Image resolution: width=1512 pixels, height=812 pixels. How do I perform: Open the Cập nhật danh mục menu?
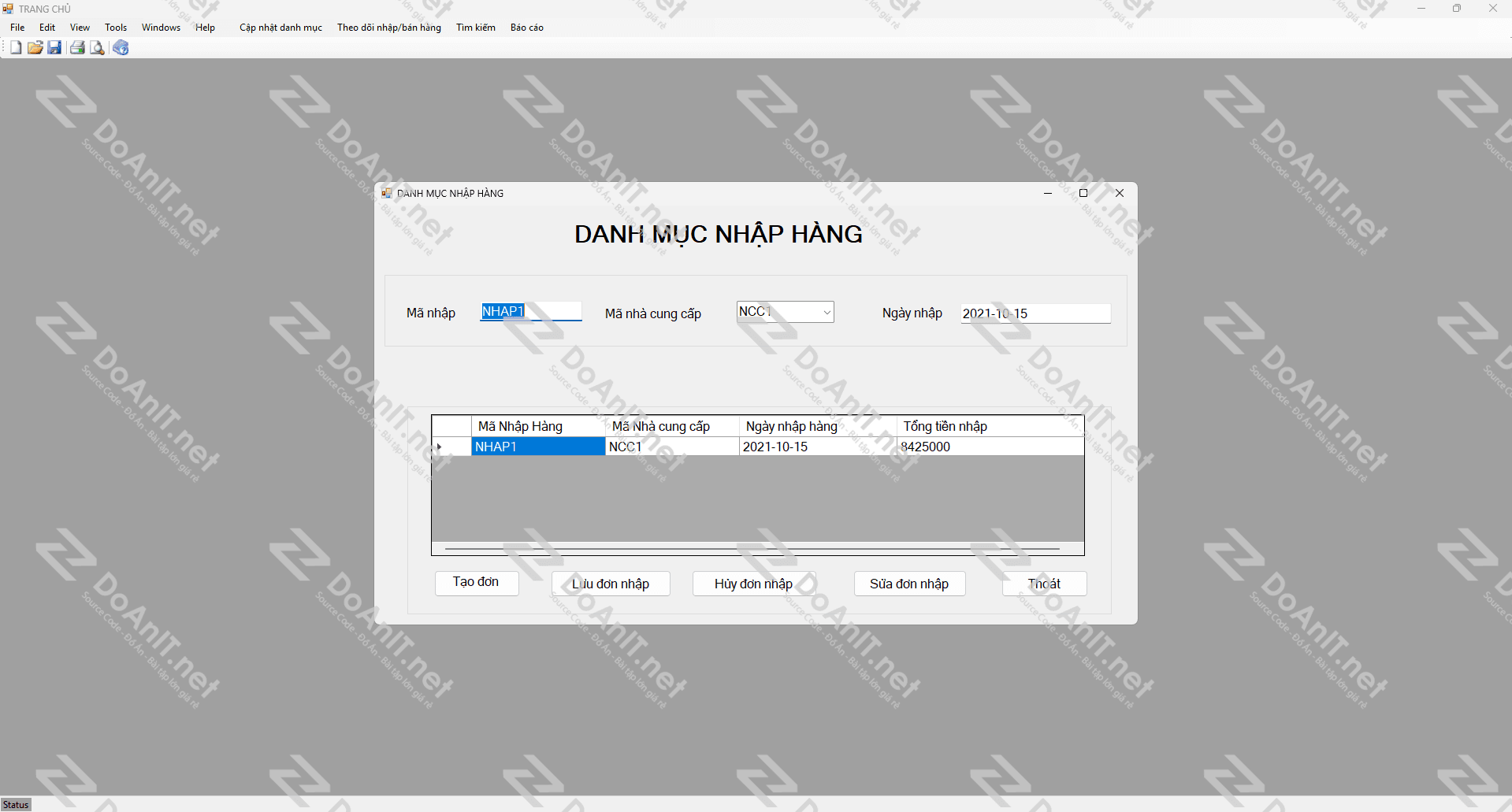click(280, 28)
